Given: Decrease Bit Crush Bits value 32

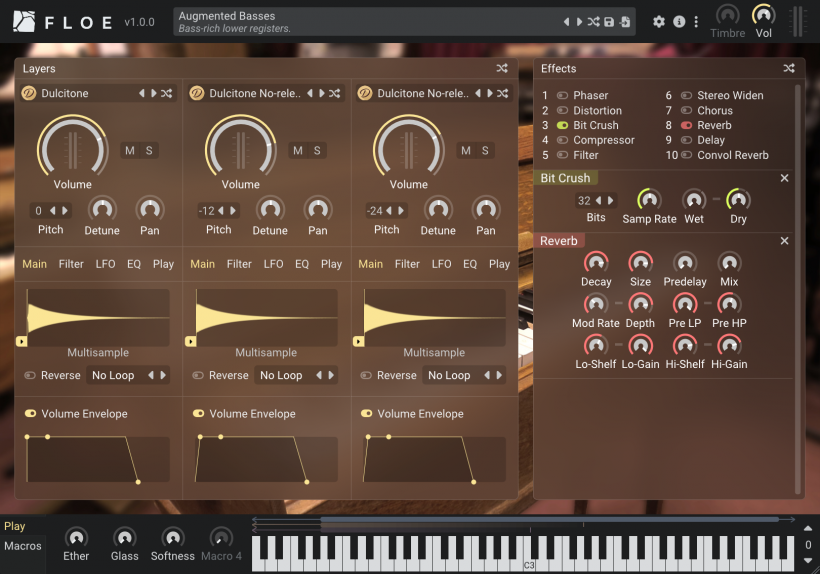Looking at the screenshot, I should 598,201.
